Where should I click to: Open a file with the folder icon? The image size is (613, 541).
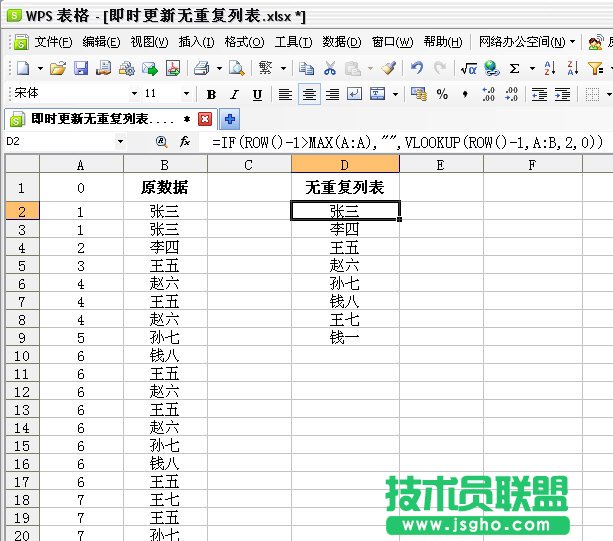click(x=58, y=69)
